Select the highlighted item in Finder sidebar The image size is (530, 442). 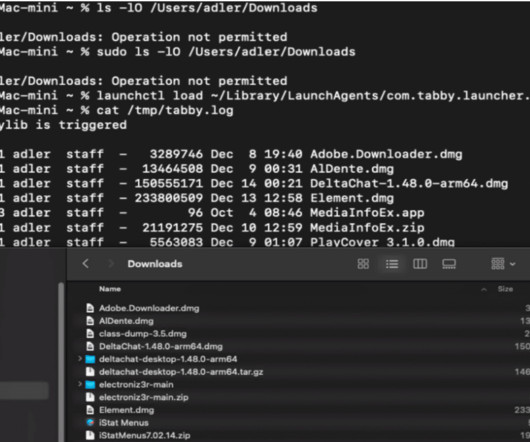coord(24,390)
